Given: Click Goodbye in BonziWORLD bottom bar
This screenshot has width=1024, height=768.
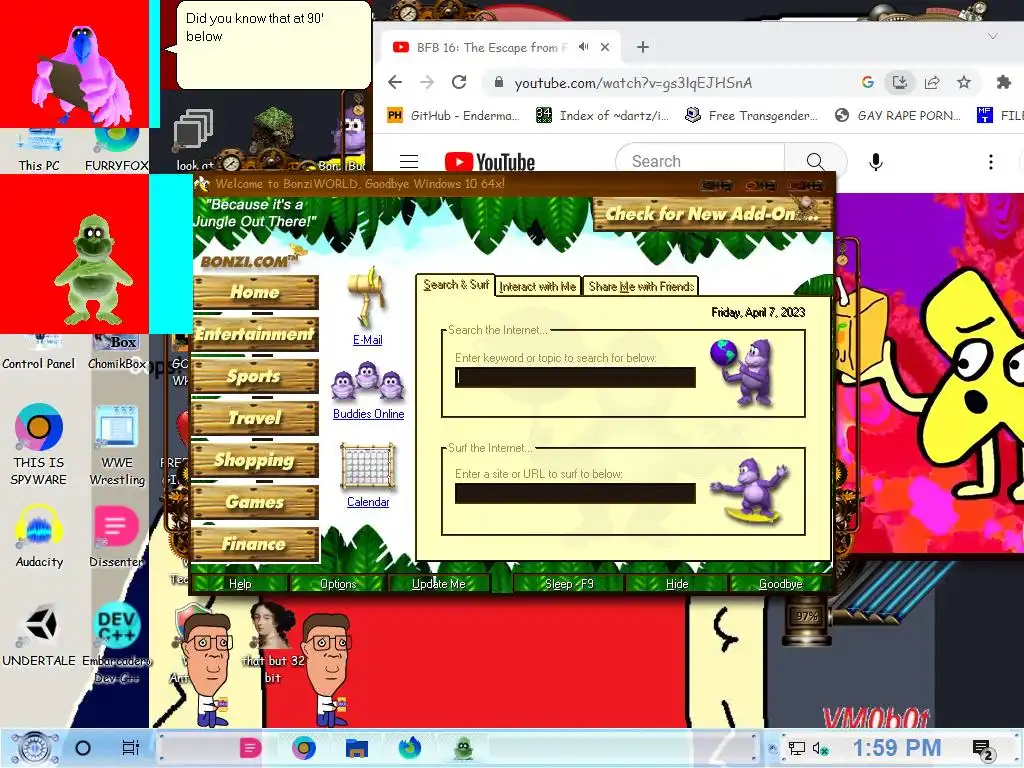Looking at the screenshot, I should coord(780,584).
